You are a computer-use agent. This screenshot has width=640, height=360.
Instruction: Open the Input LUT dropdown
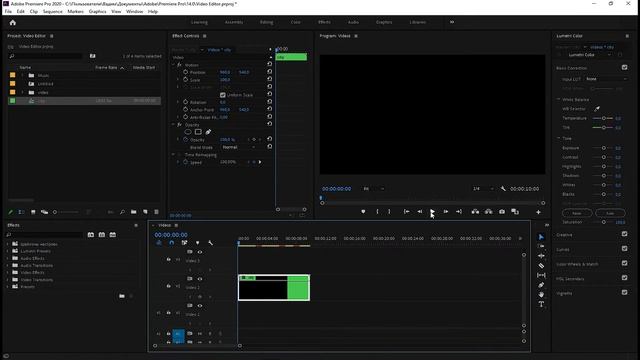coord(606,79)
